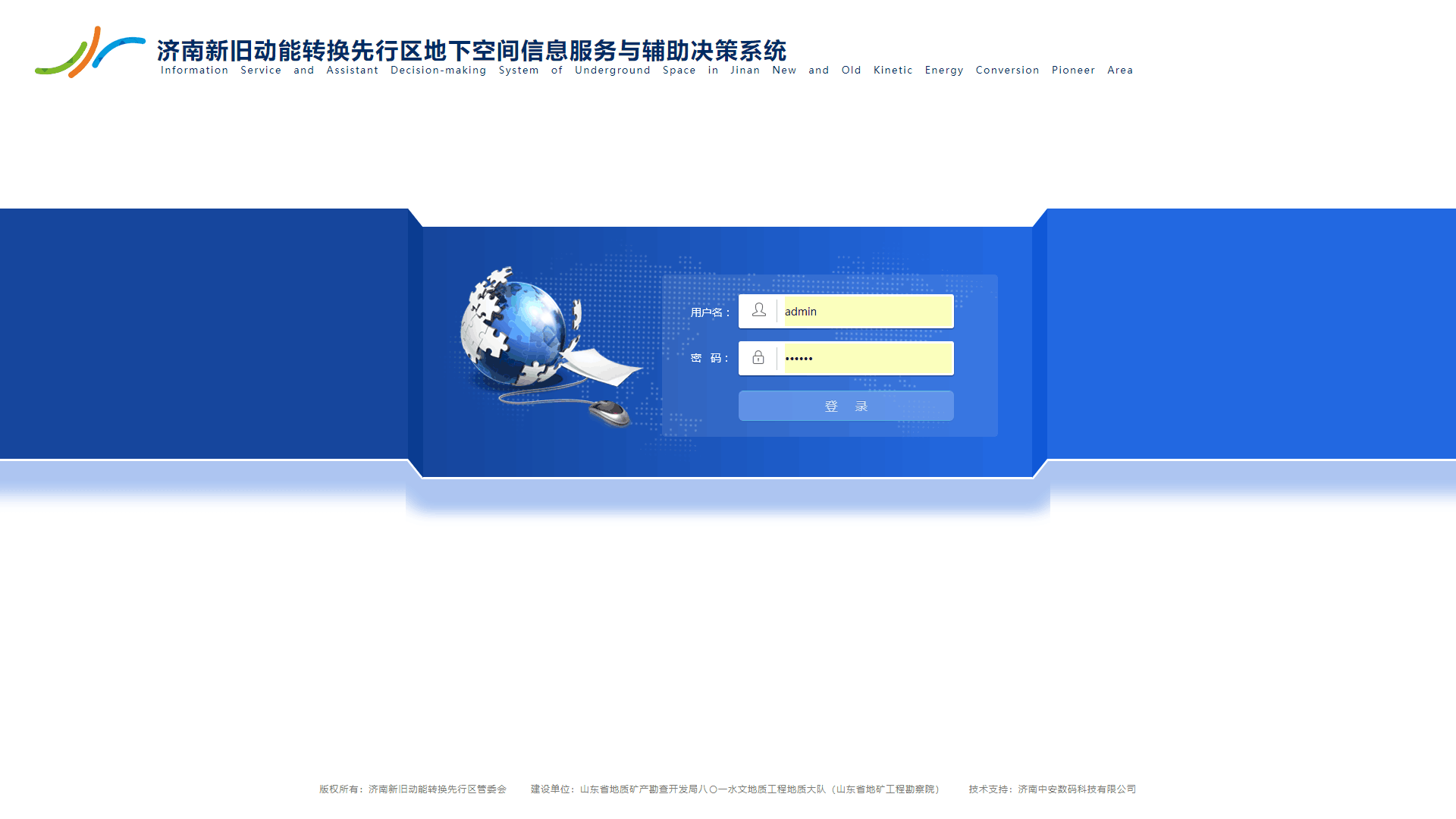Click the password input field
This screenshot has width=1456, height=819.
[846, 358]
